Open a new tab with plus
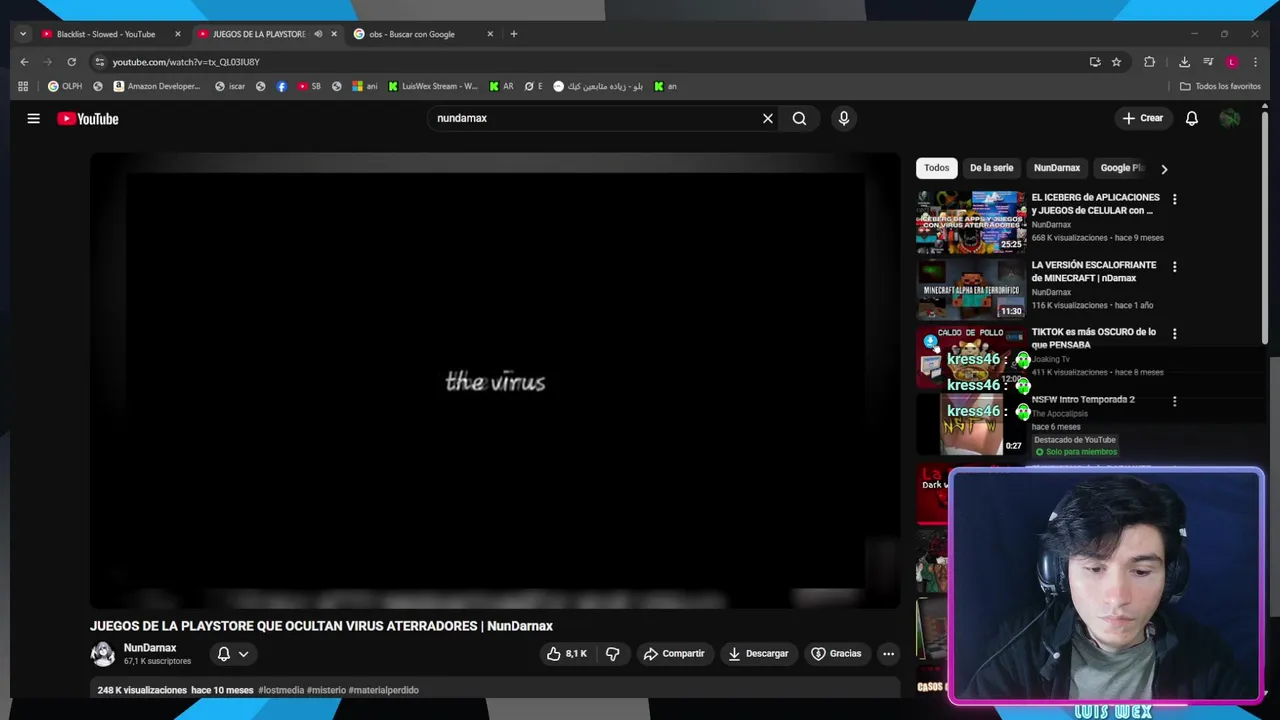The height and width of the screenshot is (720, 1280). tap(513, 34)
